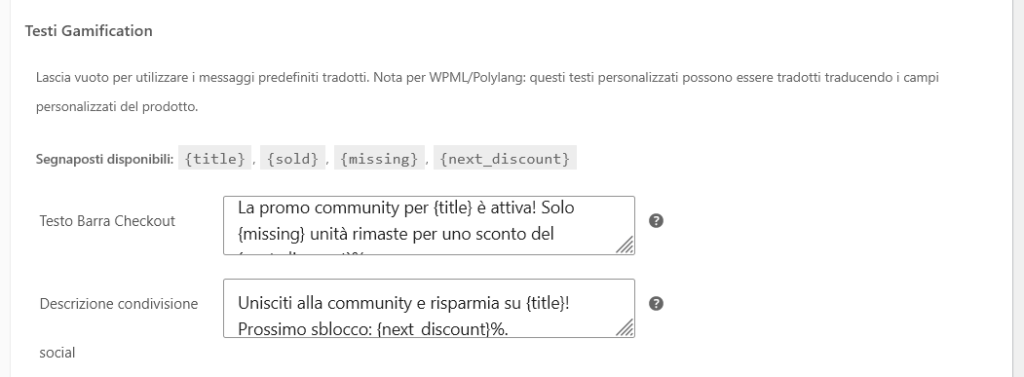The image size is (1024, 377).
Task: Click the Segnaposti disponibili label
Action: (x=104, y=159)
